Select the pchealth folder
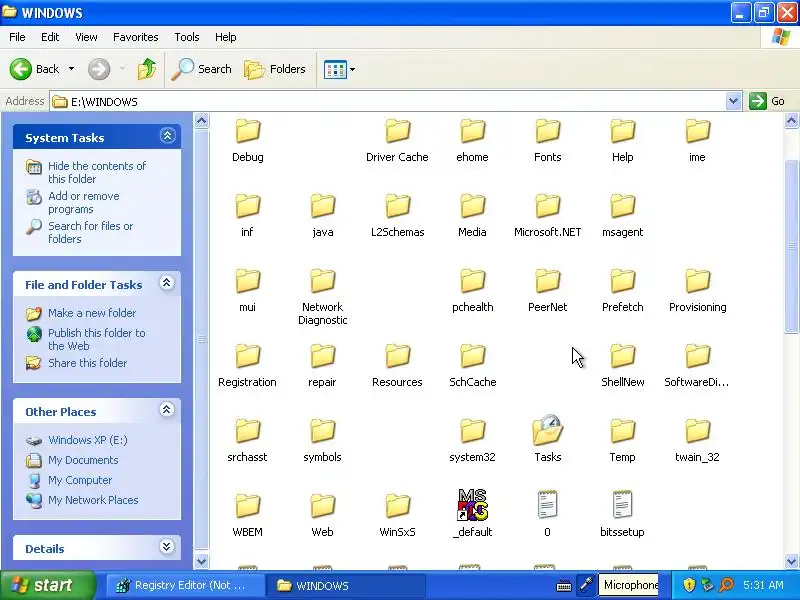The height and width of the screenshot is (600, 800). [472, 291]
